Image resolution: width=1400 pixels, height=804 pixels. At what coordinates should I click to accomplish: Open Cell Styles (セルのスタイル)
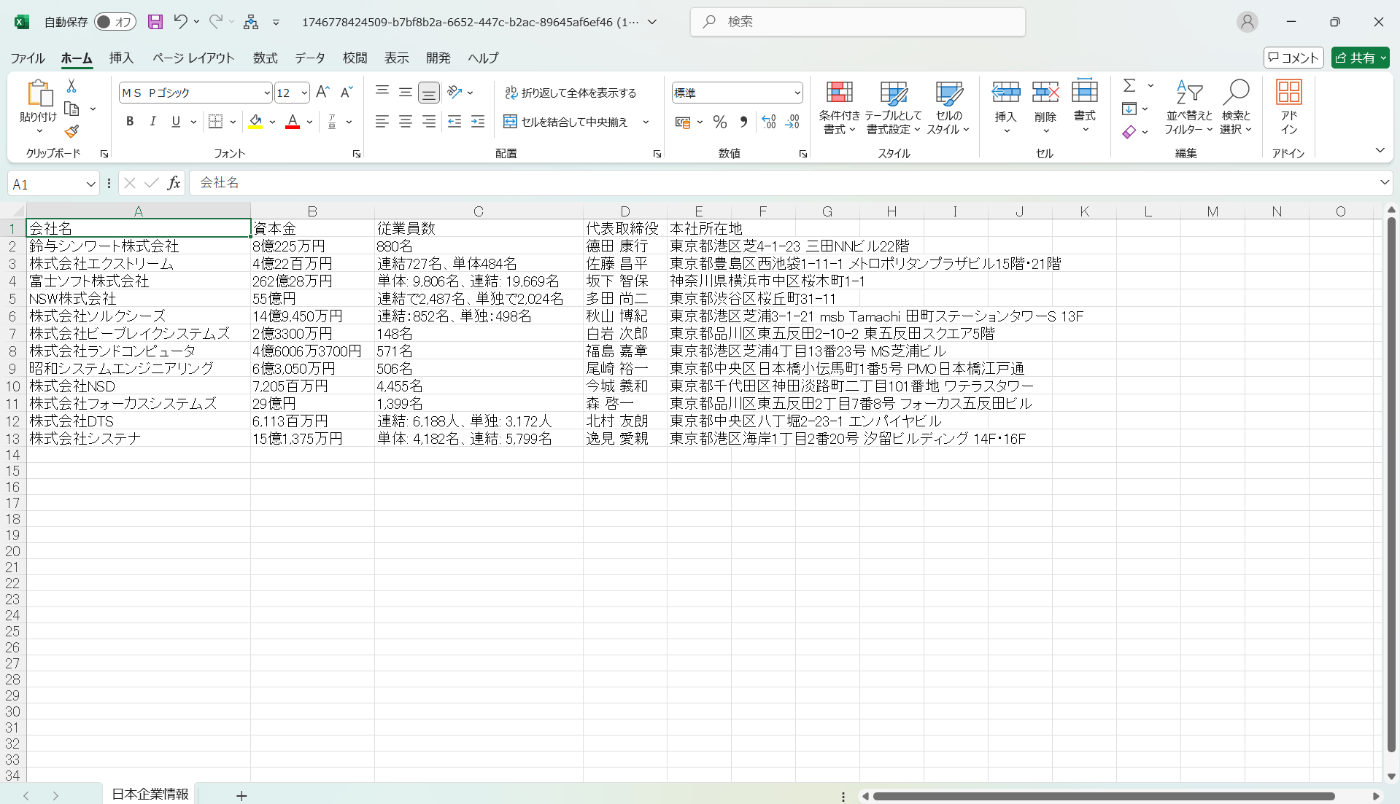(x=948, y=108)
